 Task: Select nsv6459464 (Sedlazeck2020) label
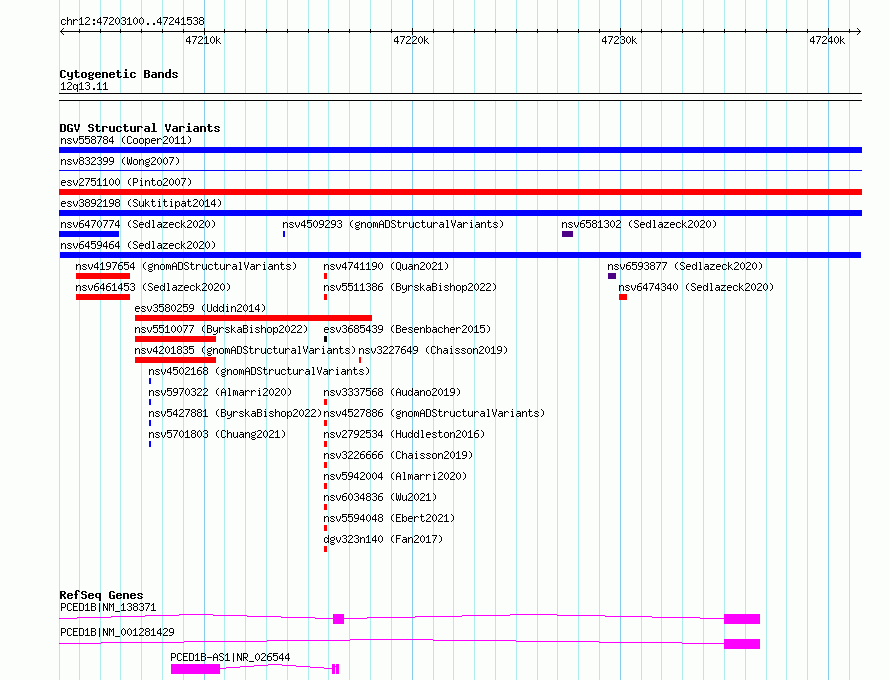[x=138, y=245]
